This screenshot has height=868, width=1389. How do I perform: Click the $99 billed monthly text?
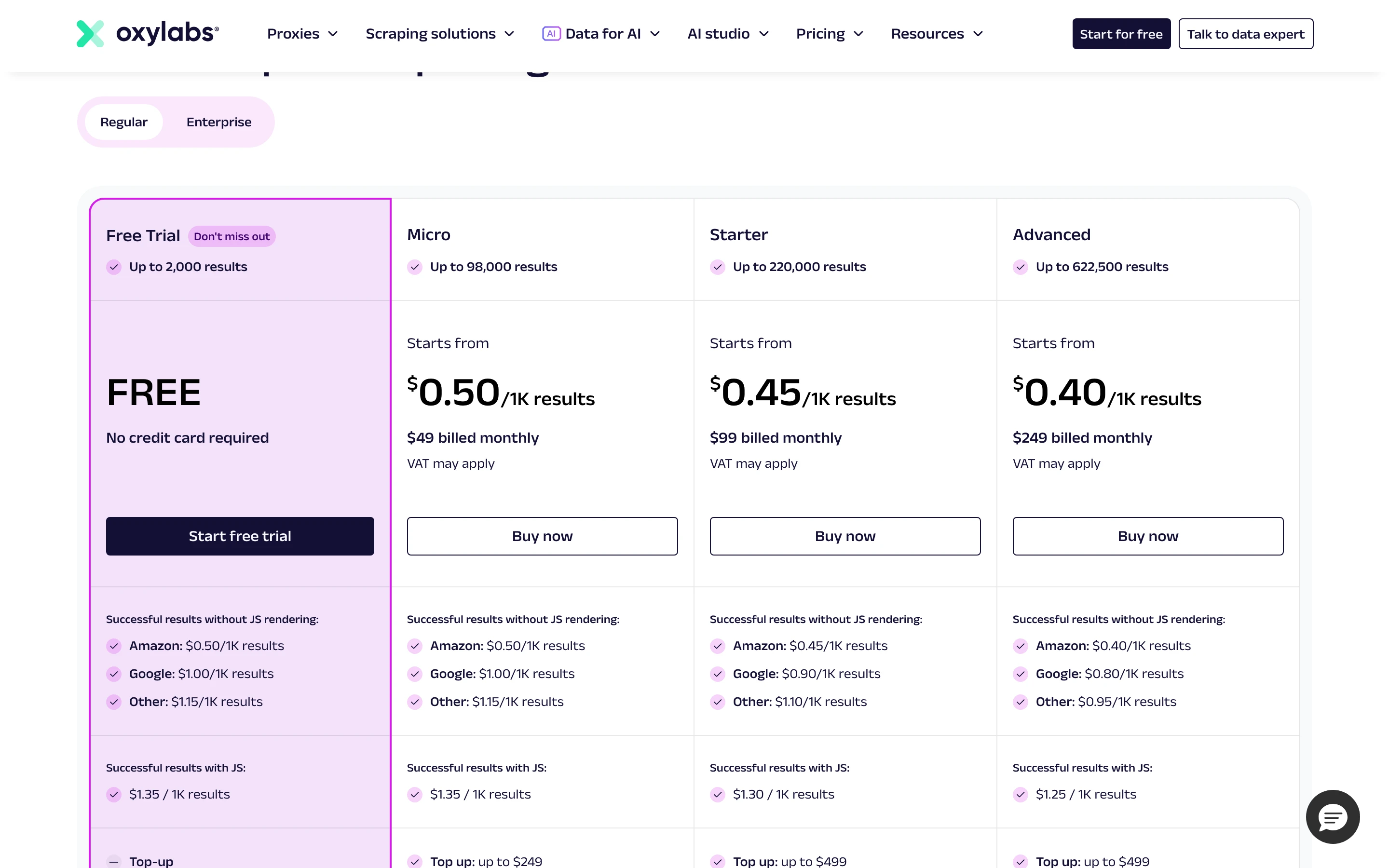pos(776,438)
